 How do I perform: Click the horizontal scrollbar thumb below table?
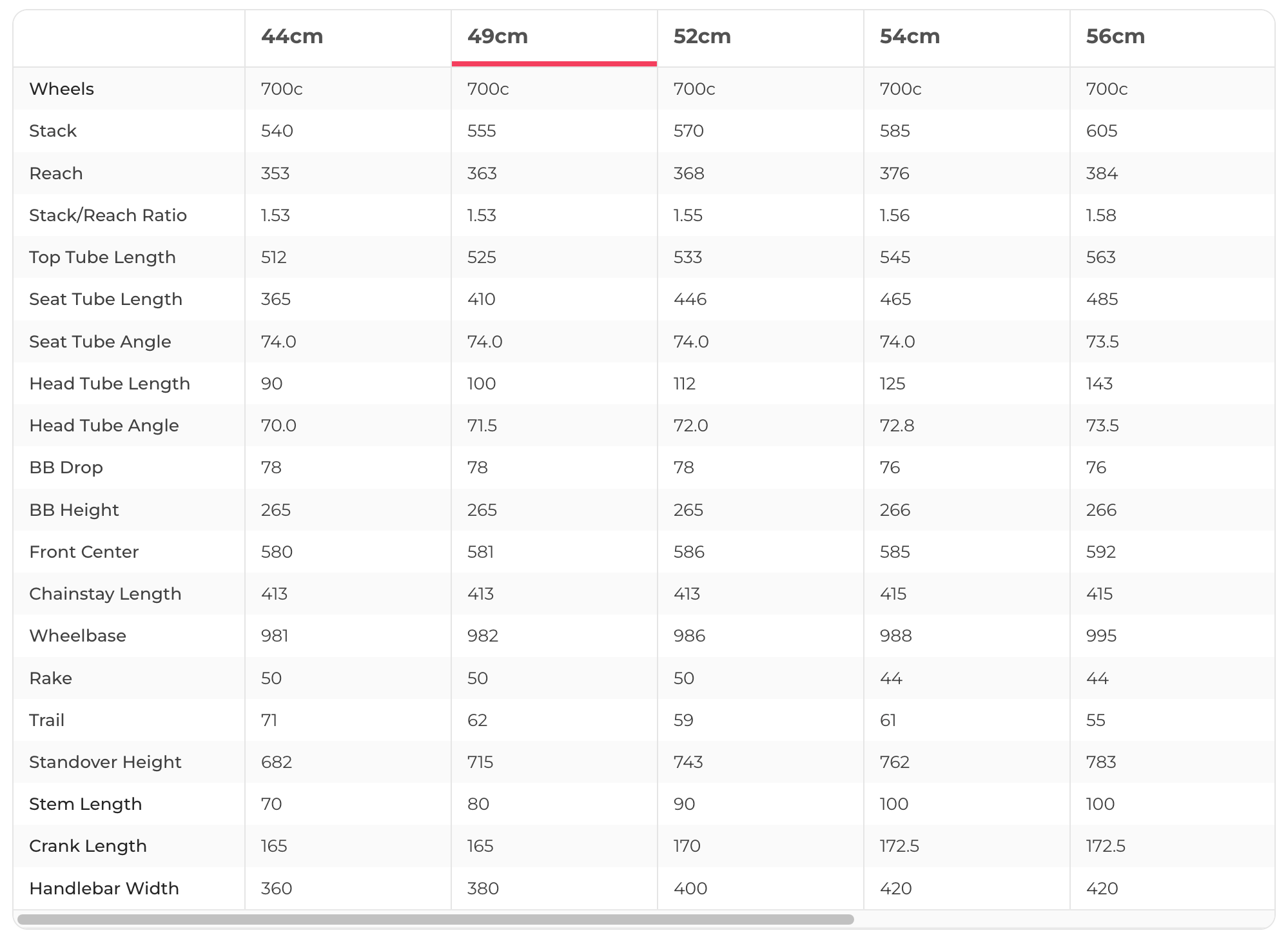[435, 919]
